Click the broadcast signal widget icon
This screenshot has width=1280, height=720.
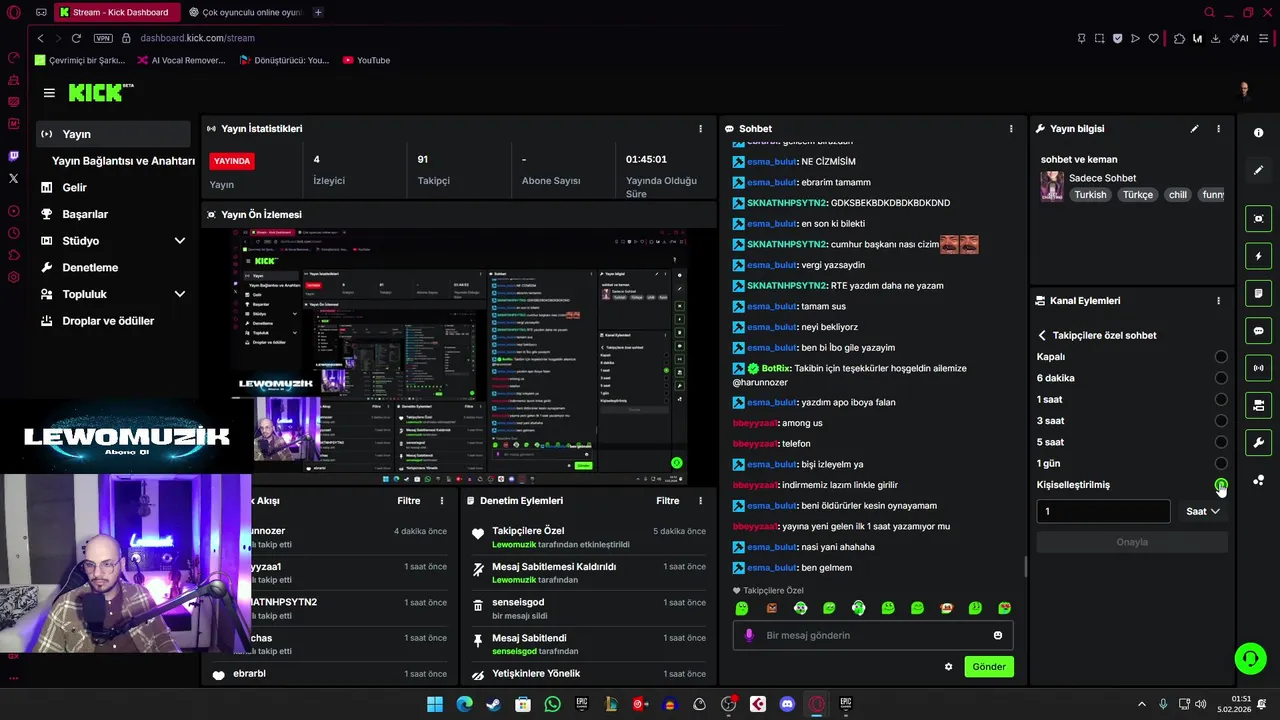pos(1258,368)
